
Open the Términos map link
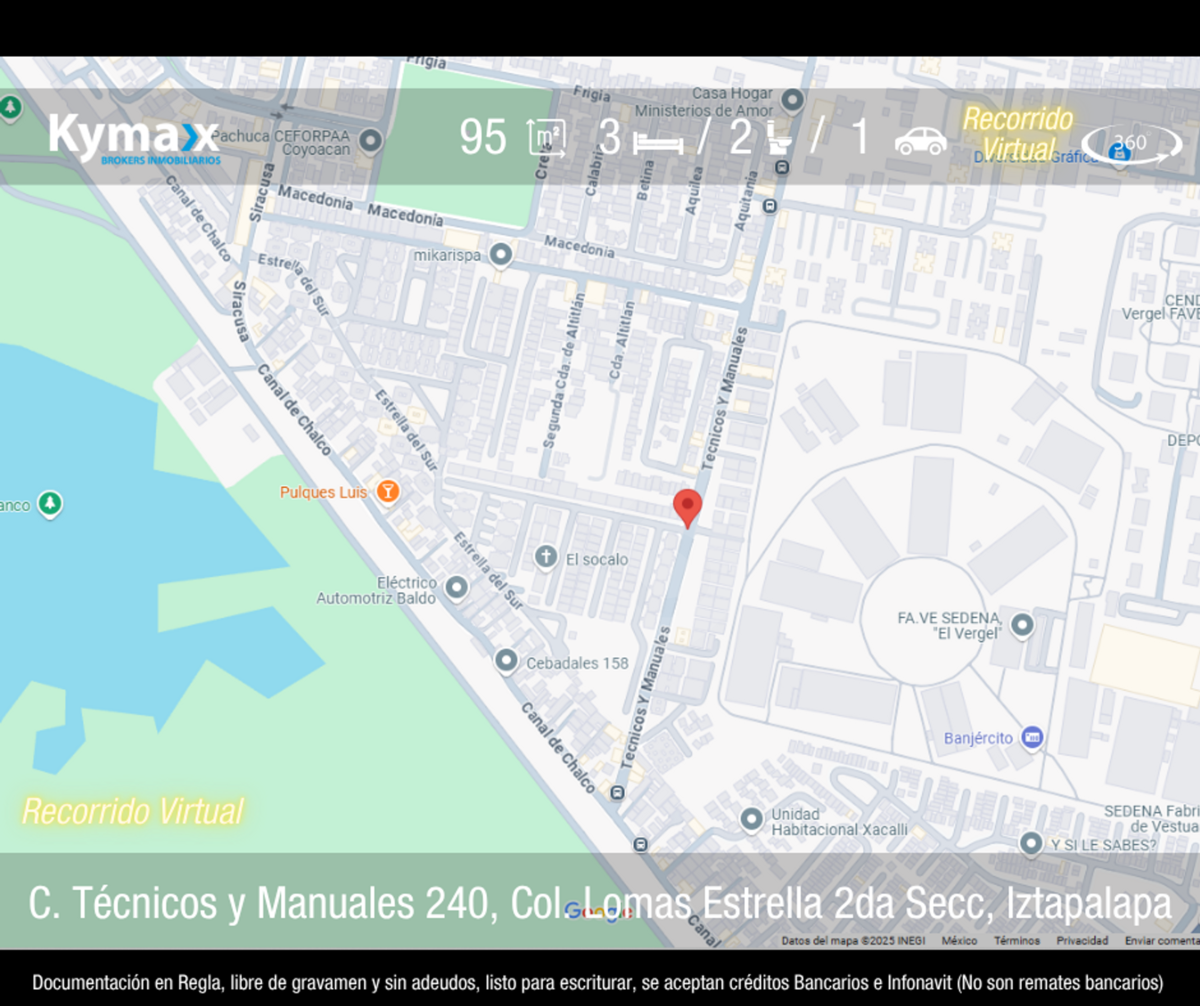1015,940
